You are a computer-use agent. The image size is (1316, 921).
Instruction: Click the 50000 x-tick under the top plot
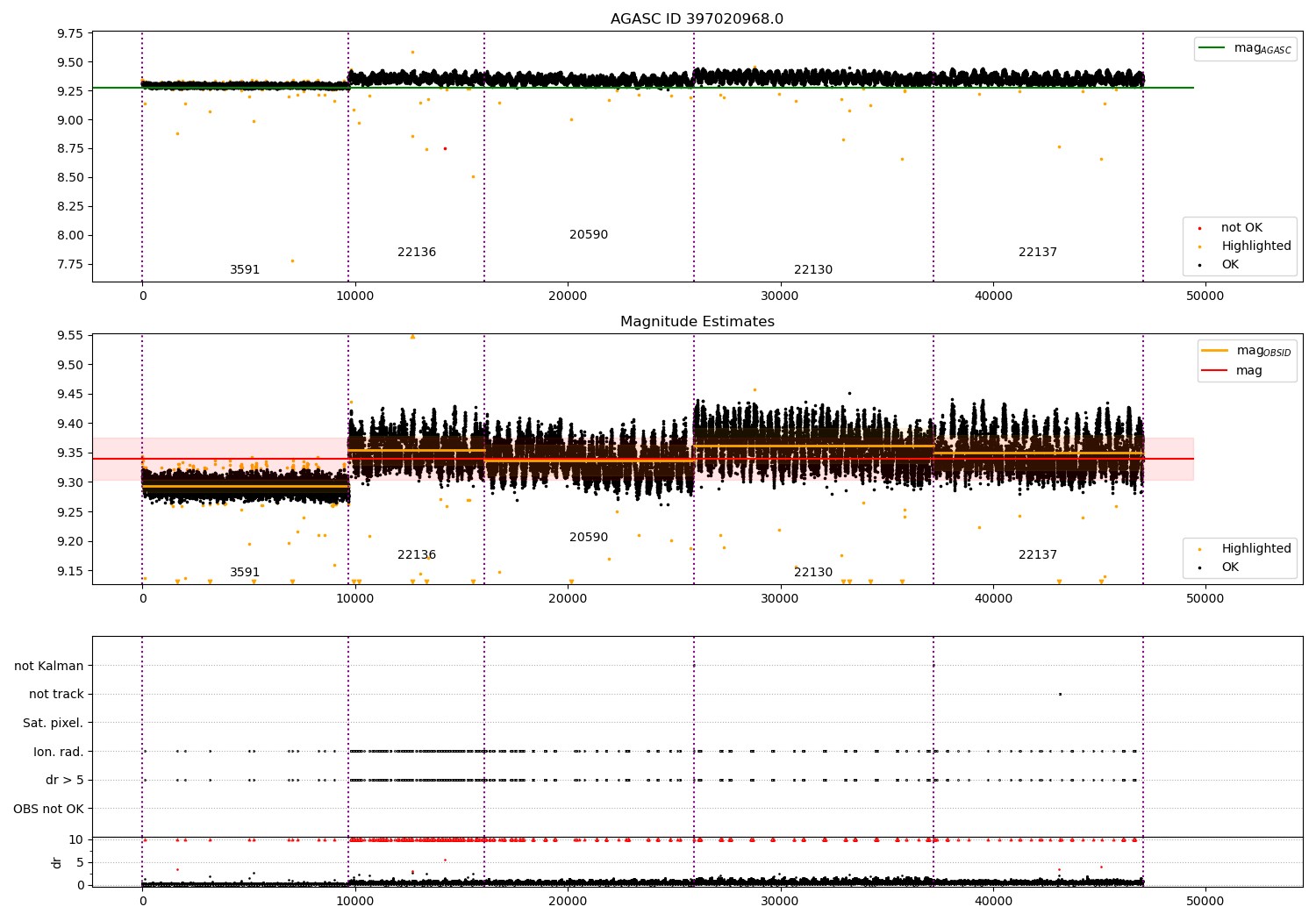pyautogui.click(x=1205, y=296)
